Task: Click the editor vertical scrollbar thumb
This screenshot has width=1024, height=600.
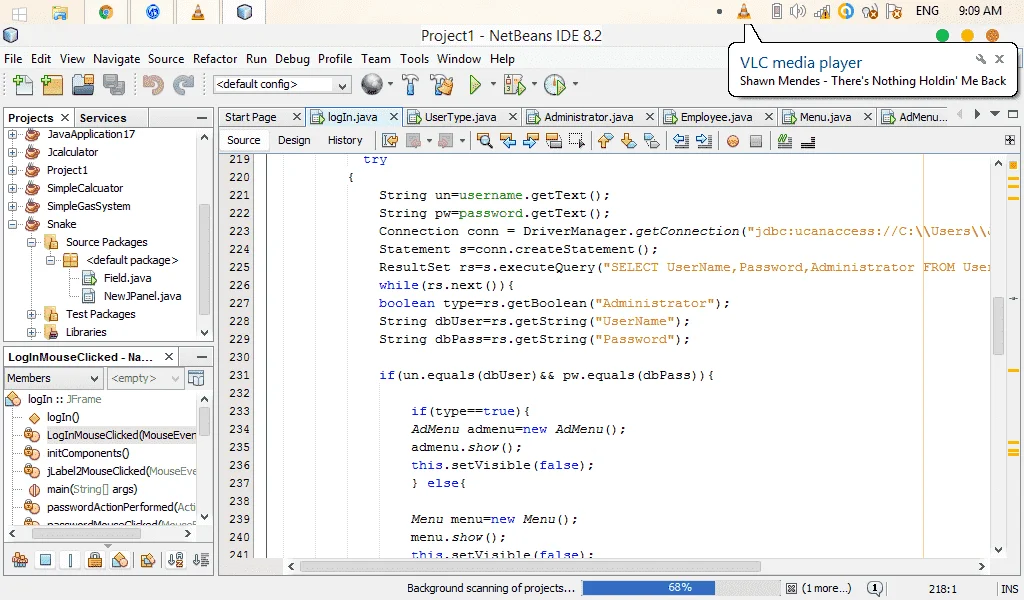Action: pyautogui.click(x=998, y=325)
